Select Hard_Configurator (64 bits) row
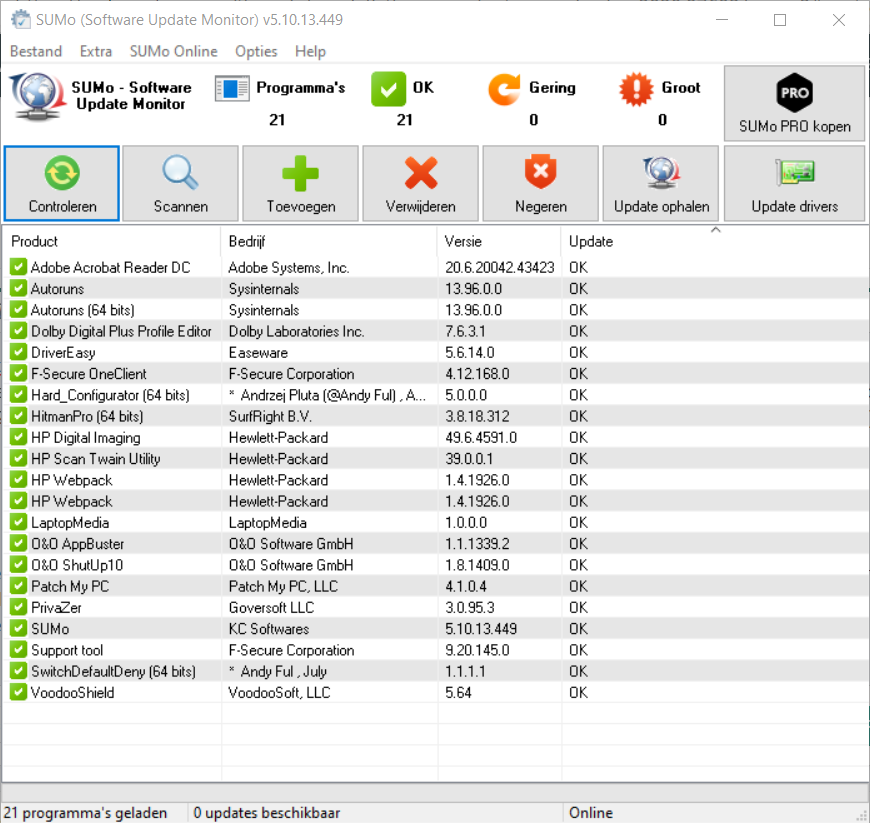 pyautogui.click(x=435, y=395)
